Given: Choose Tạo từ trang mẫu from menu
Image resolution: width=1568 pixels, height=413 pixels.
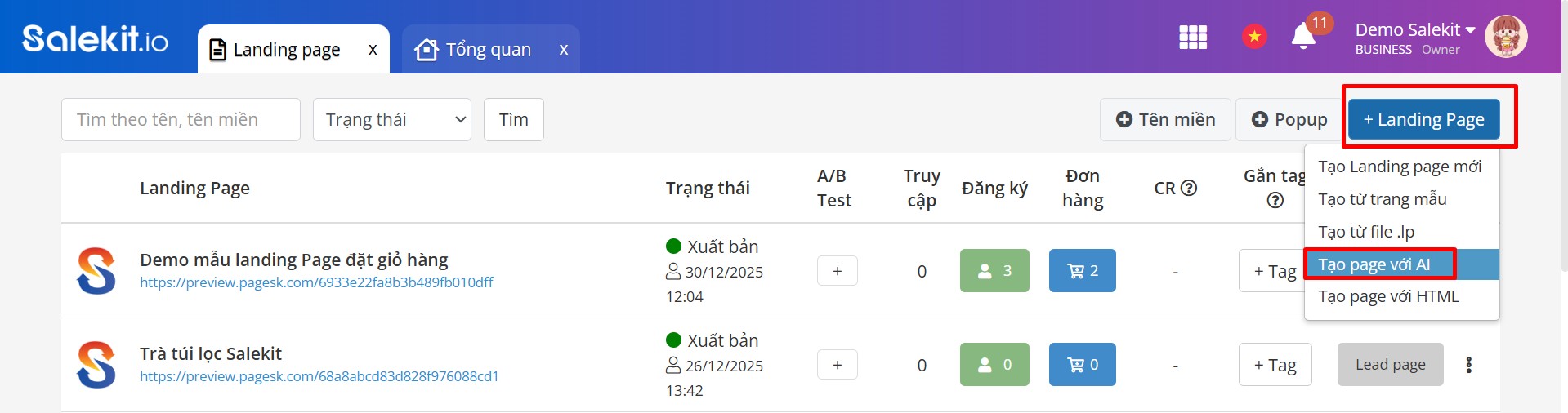Looking at the screenshot, I should coord(1383,199).
